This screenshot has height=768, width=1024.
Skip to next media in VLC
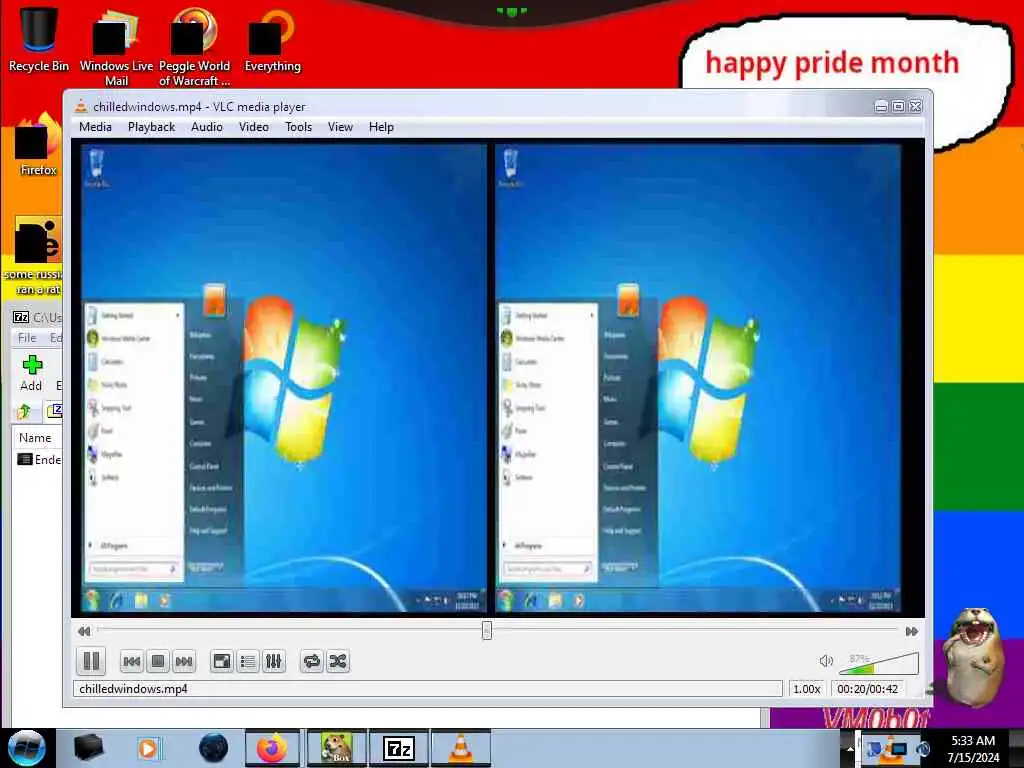pyautogui.click(x=184, y=662)
